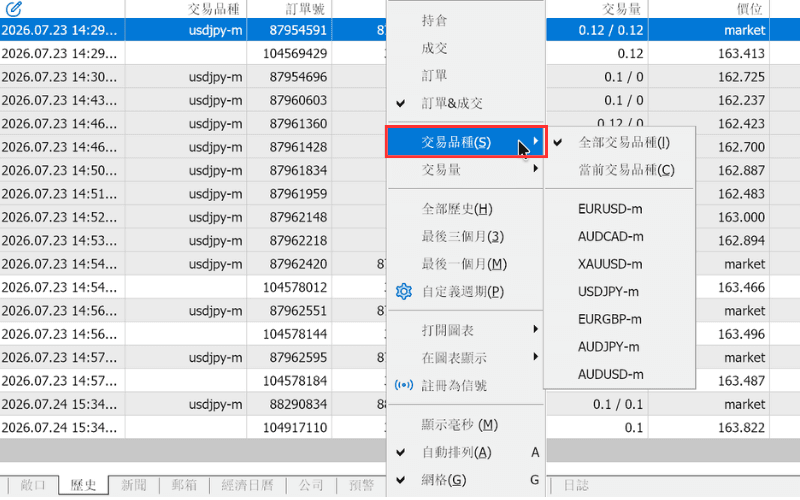Select 成交 in context menu
The height and width of the screenshot is (500, 800).
[x=434, y=48]
